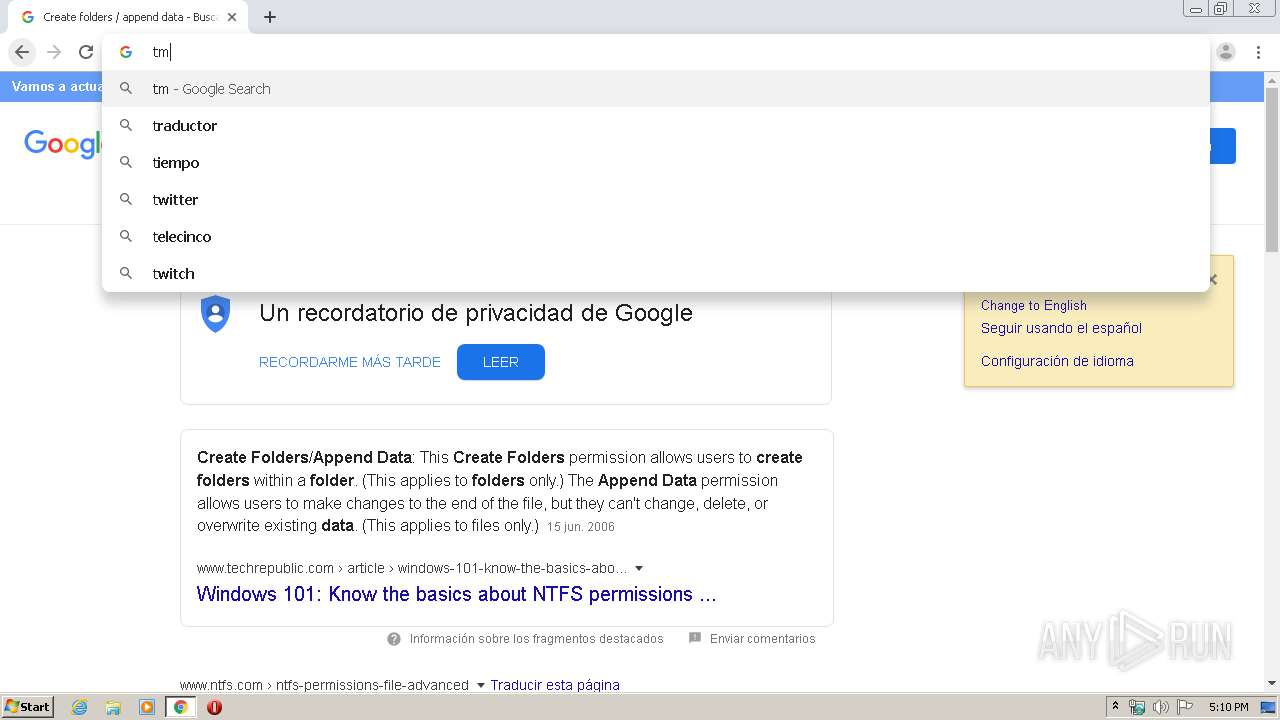Click the help icon by 'Información sobre los fragmentos destacados'
Viewport: 1280px width, 720px height.
(394, 639)
